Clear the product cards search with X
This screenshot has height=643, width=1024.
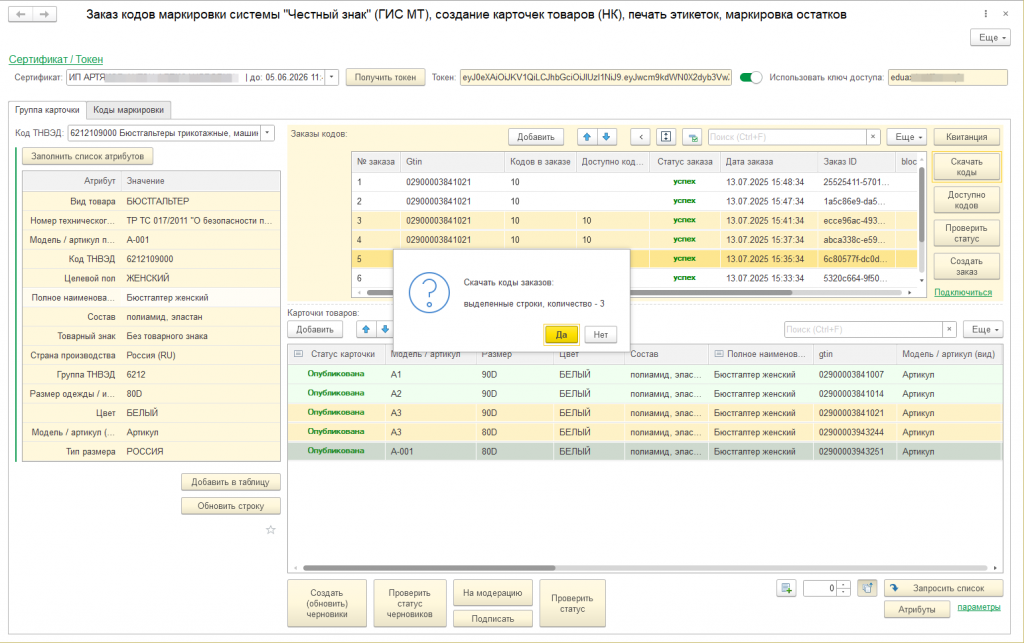pyautogui.click(x=949, y=329)
